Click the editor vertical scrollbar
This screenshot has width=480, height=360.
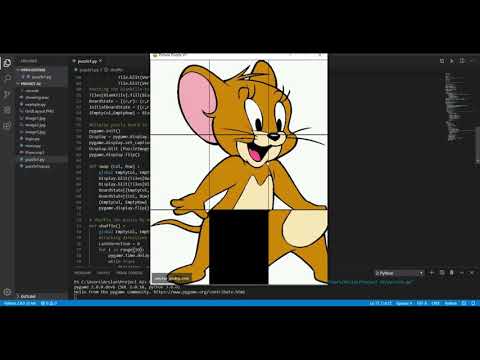point(478,146)
